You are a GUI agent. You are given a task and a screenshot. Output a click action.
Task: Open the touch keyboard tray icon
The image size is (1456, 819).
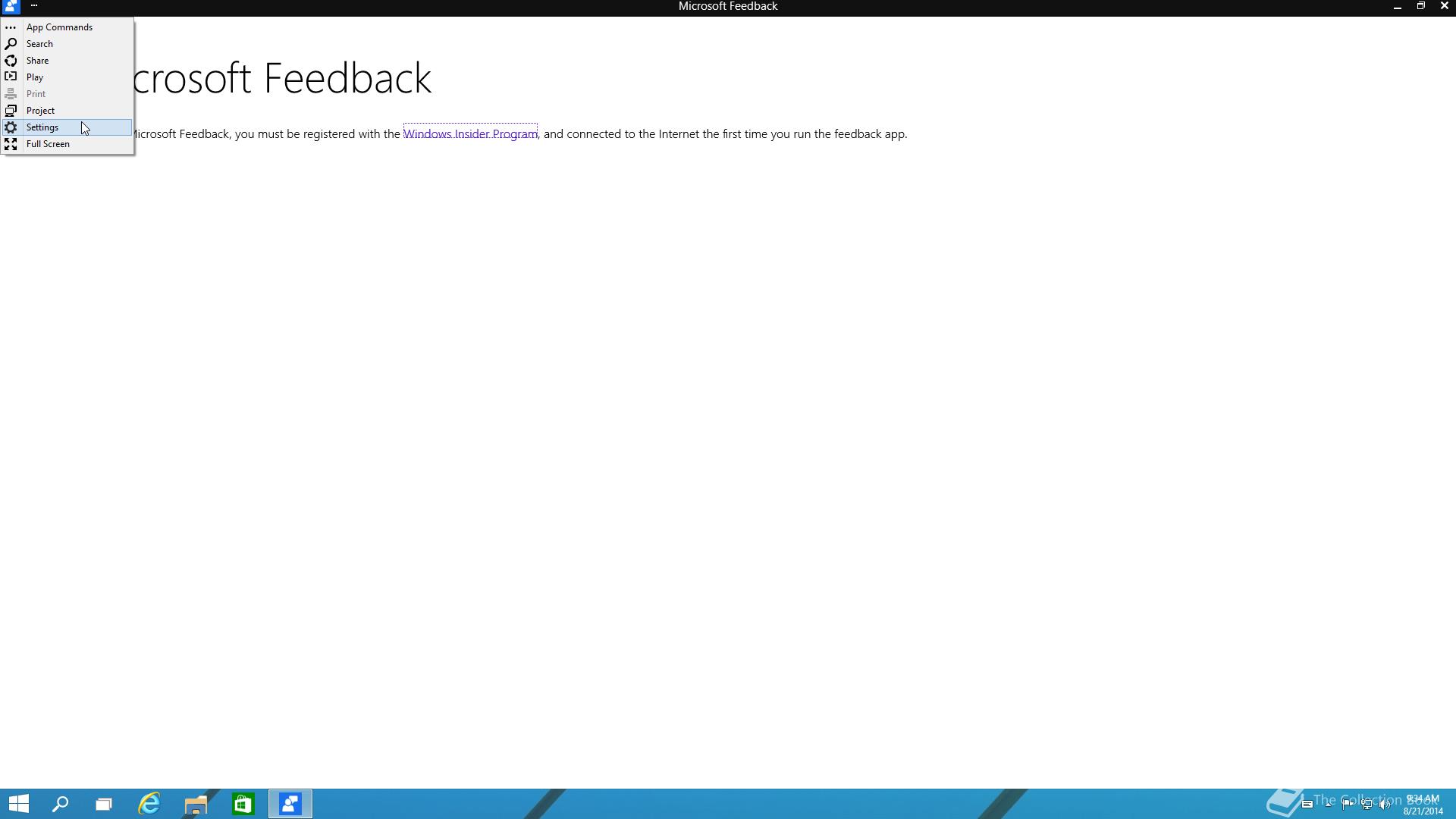point(1307,805)
